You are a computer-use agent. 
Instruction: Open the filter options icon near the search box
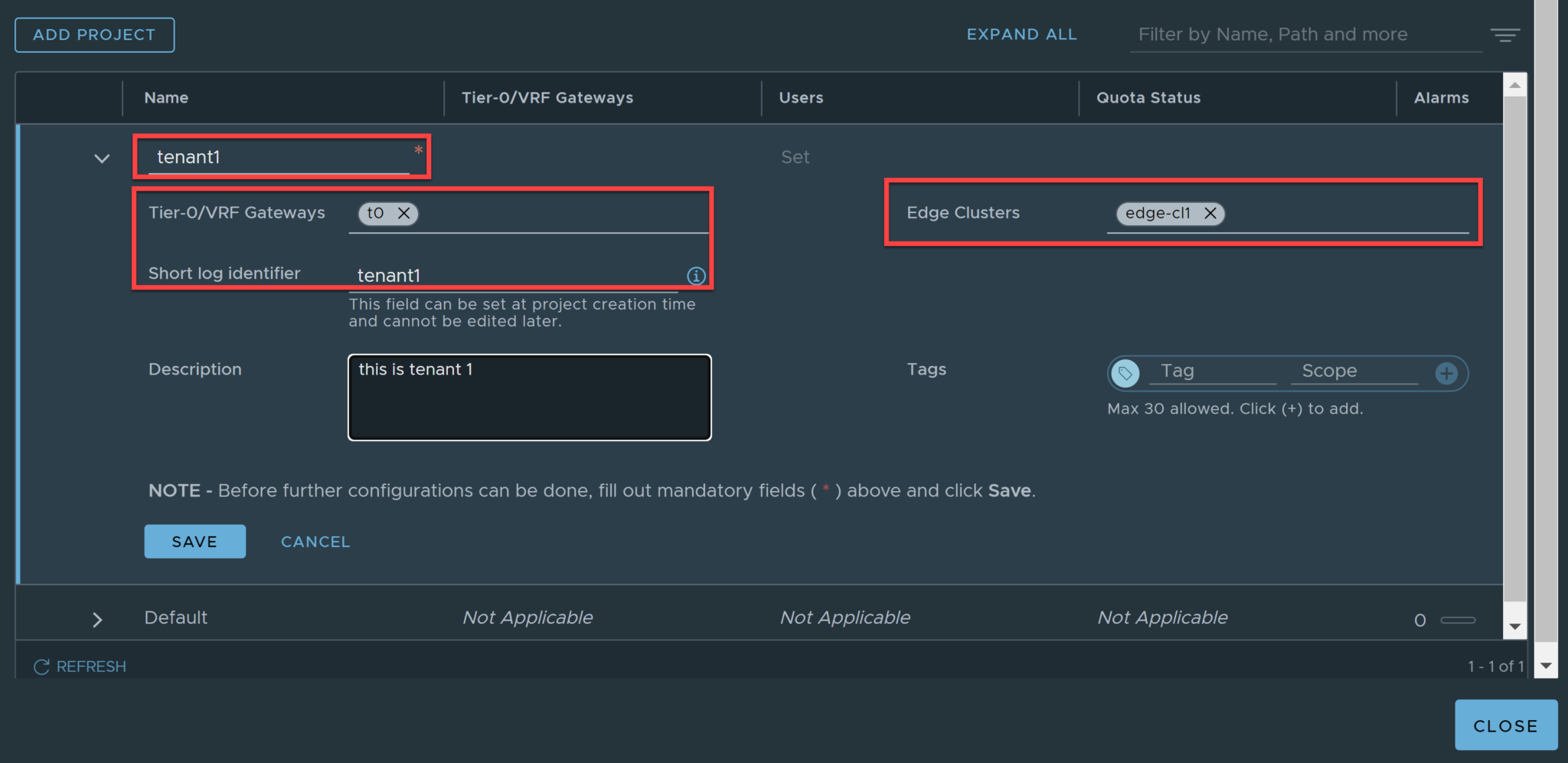1506,34
